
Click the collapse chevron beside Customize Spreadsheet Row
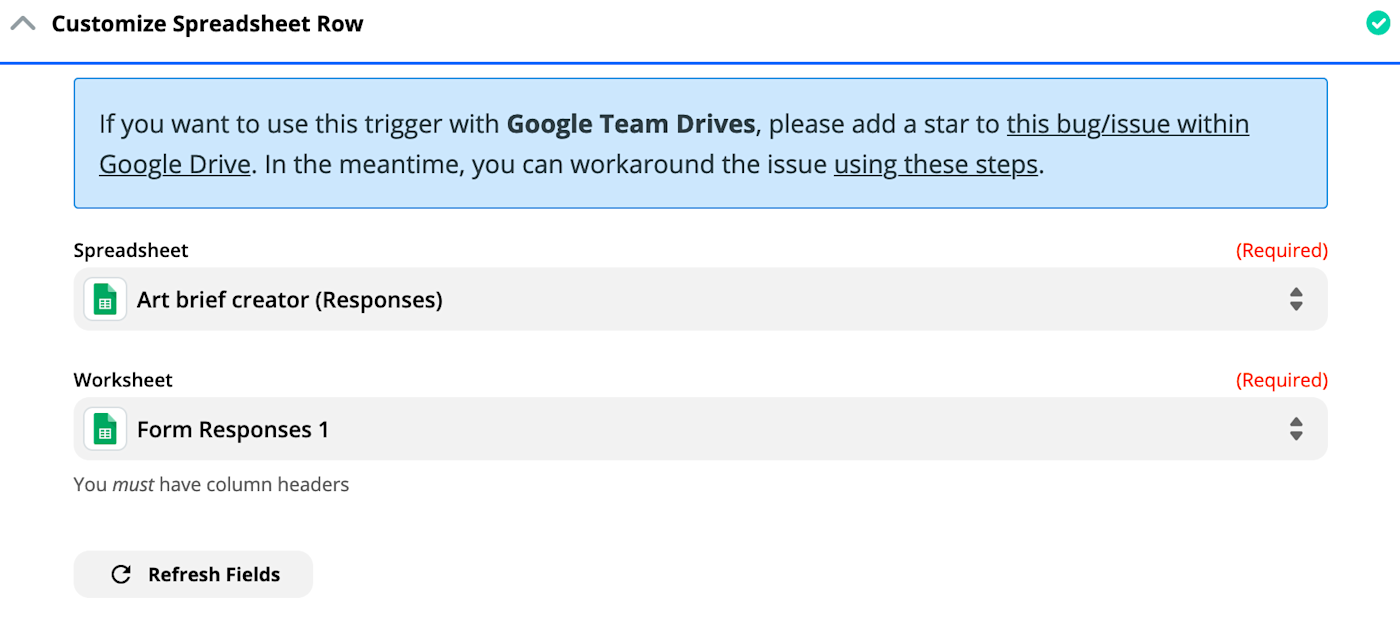coord(22,22)
